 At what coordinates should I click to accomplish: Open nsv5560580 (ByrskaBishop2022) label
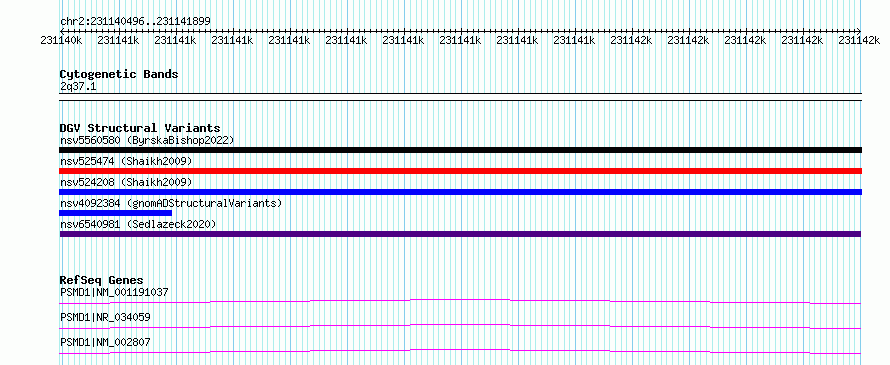coord(147,140)
